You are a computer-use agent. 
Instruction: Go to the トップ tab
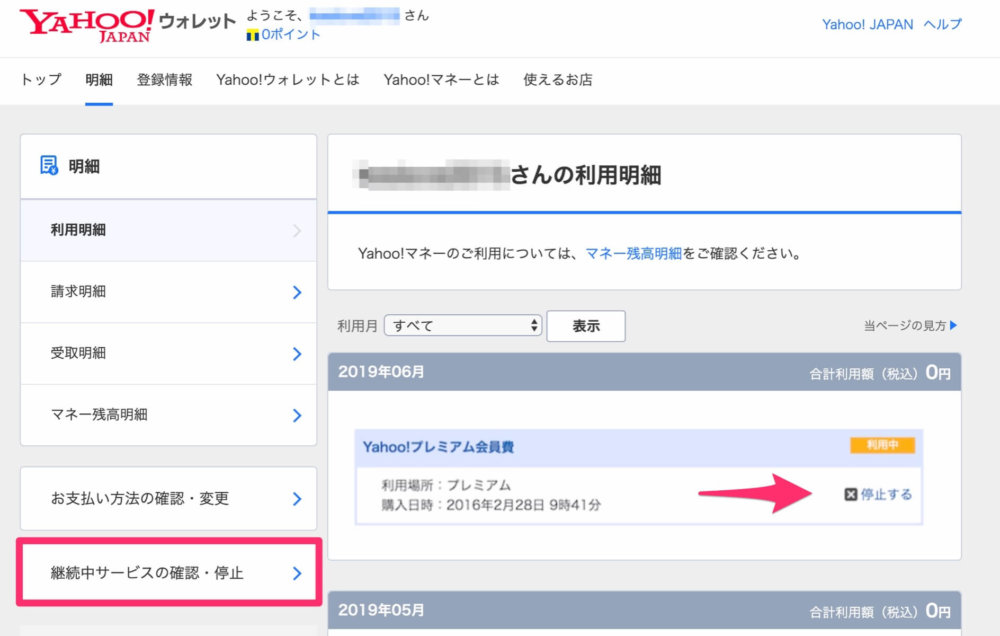point(41,80)
